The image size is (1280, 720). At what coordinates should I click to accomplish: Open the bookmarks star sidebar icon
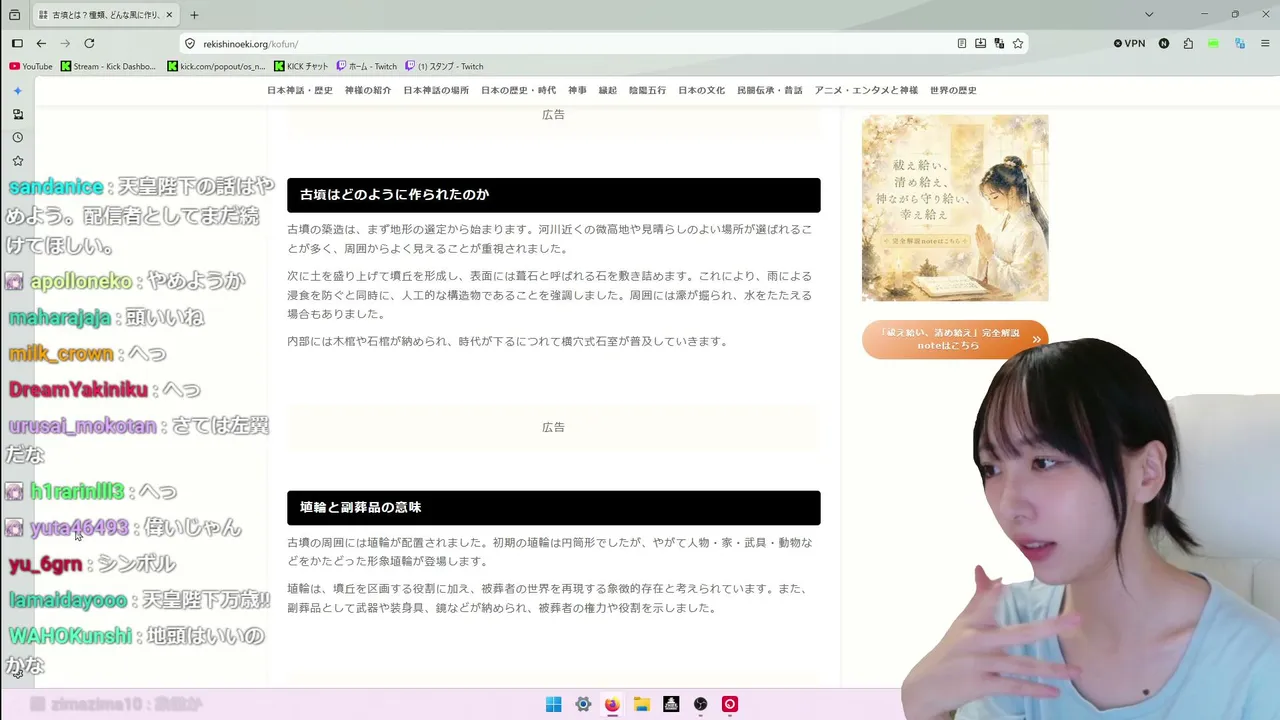coord(17,160)
